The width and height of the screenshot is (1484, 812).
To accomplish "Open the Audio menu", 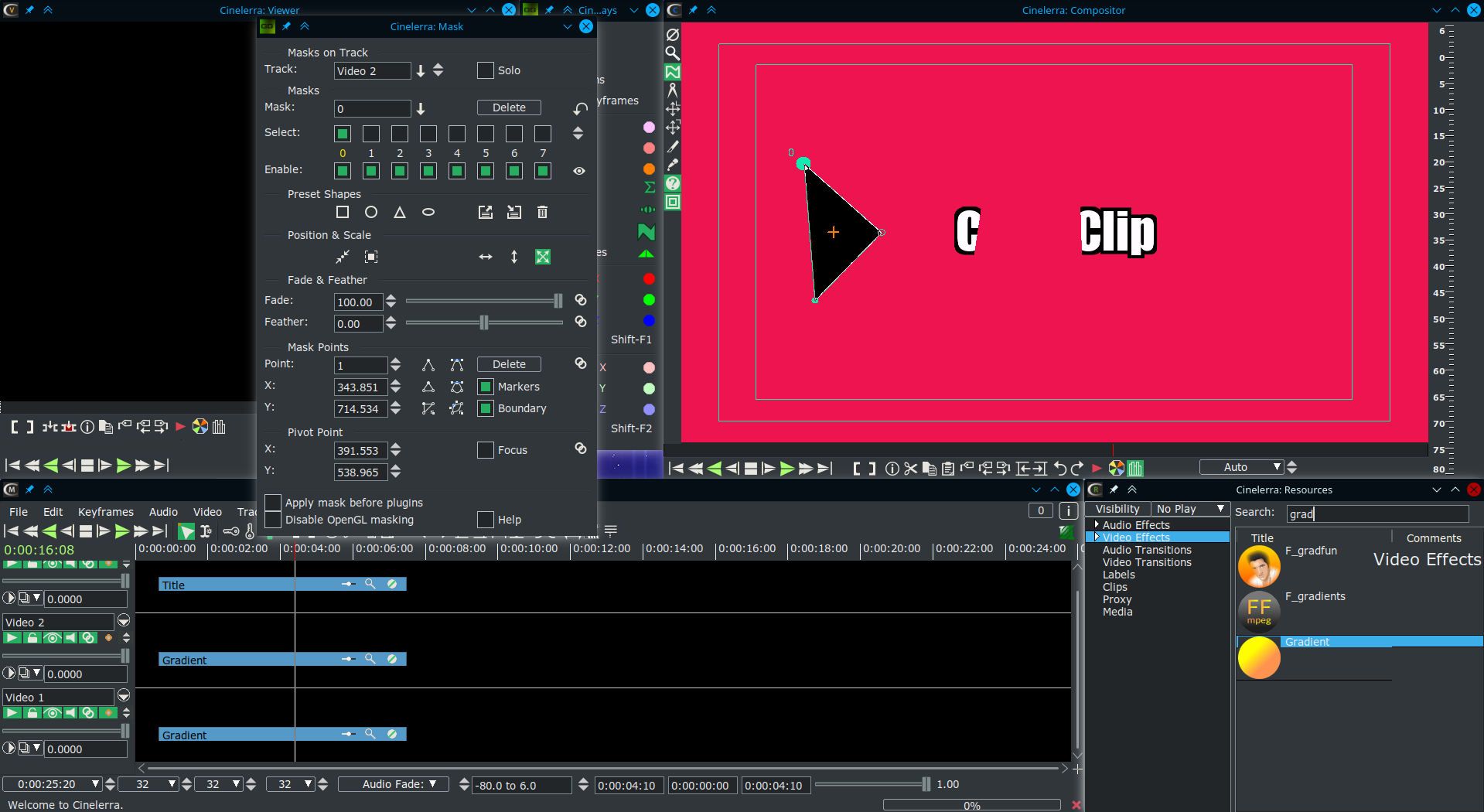I will coord(163,512).
